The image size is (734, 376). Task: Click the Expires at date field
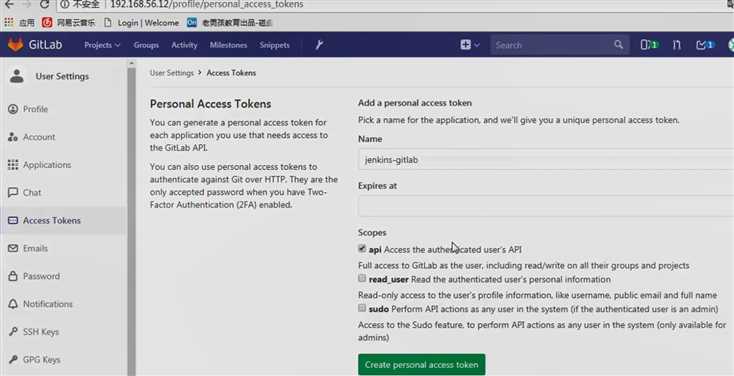(x=546, y=206)
